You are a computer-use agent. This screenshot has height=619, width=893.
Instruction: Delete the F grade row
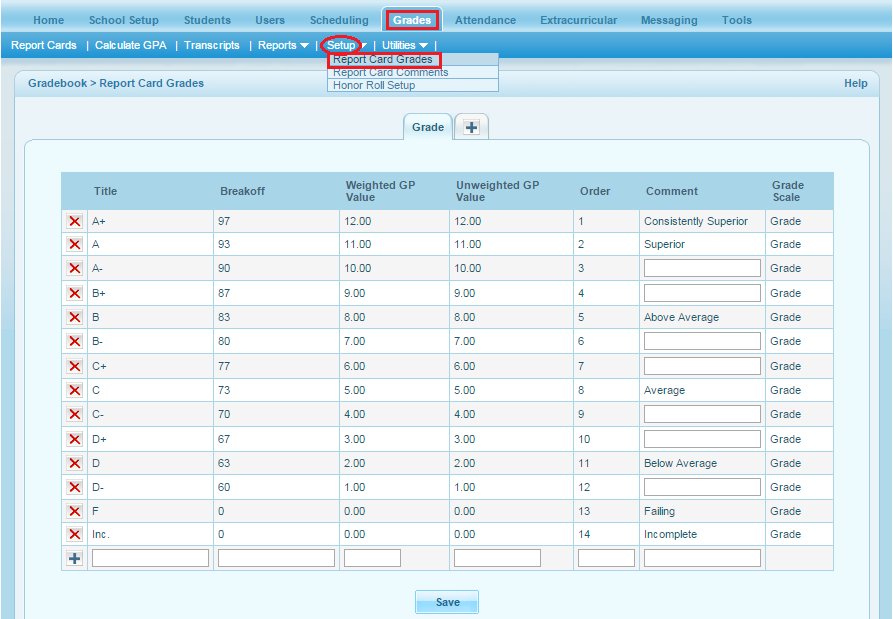pyautogui.click(x=74, y=511)
